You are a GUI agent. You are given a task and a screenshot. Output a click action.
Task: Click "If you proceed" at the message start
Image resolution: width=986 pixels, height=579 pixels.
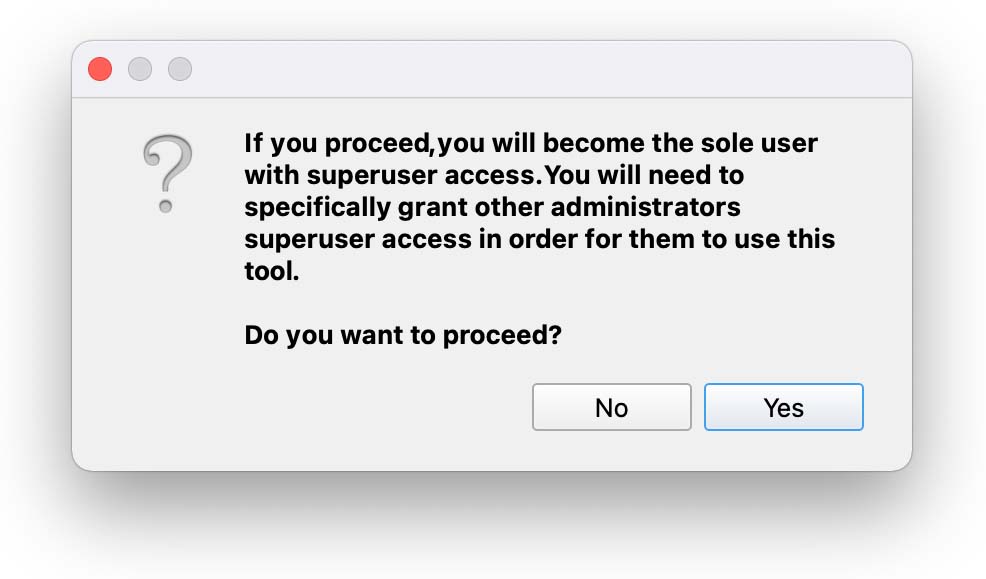337,143
